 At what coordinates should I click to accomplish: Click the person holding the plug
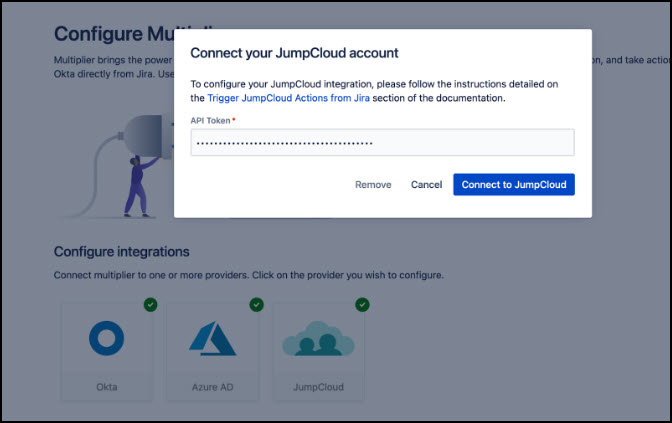(x=138, y=185)
